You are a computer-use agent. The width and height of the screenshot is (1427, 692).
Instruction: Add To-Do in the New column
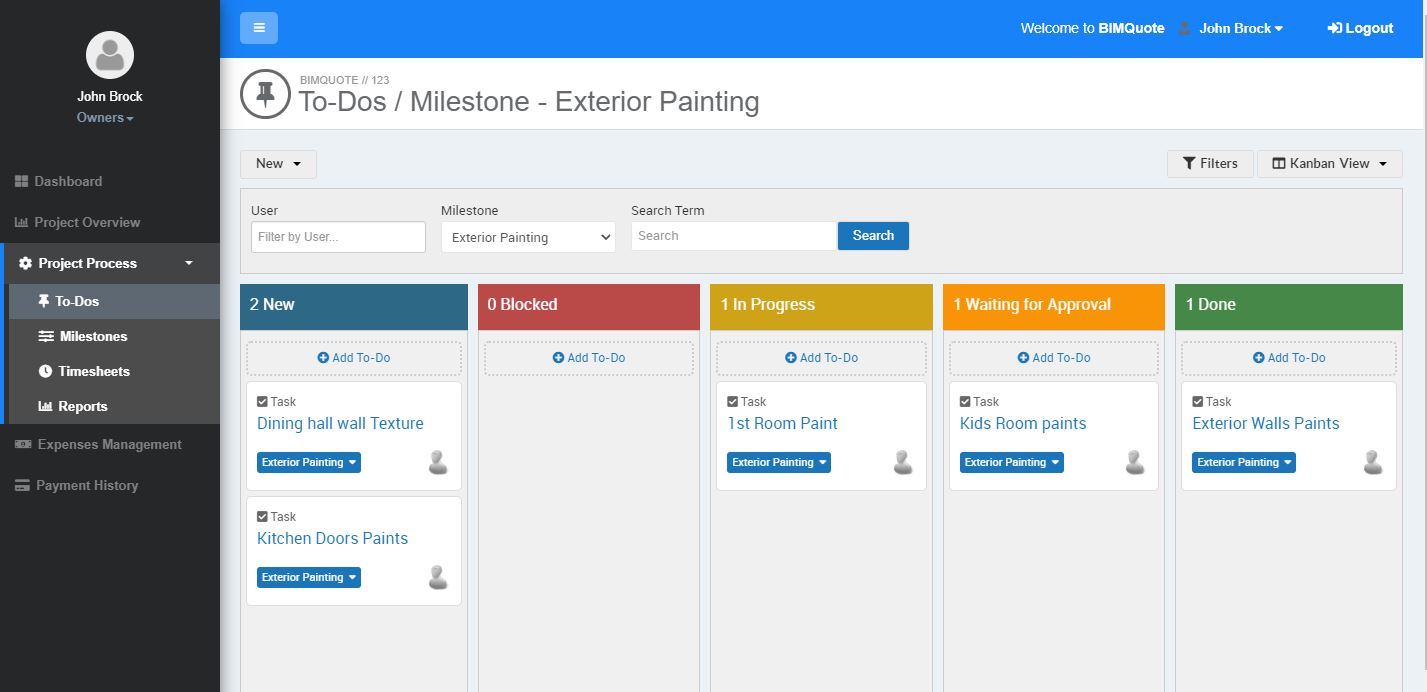coord(354,358)
